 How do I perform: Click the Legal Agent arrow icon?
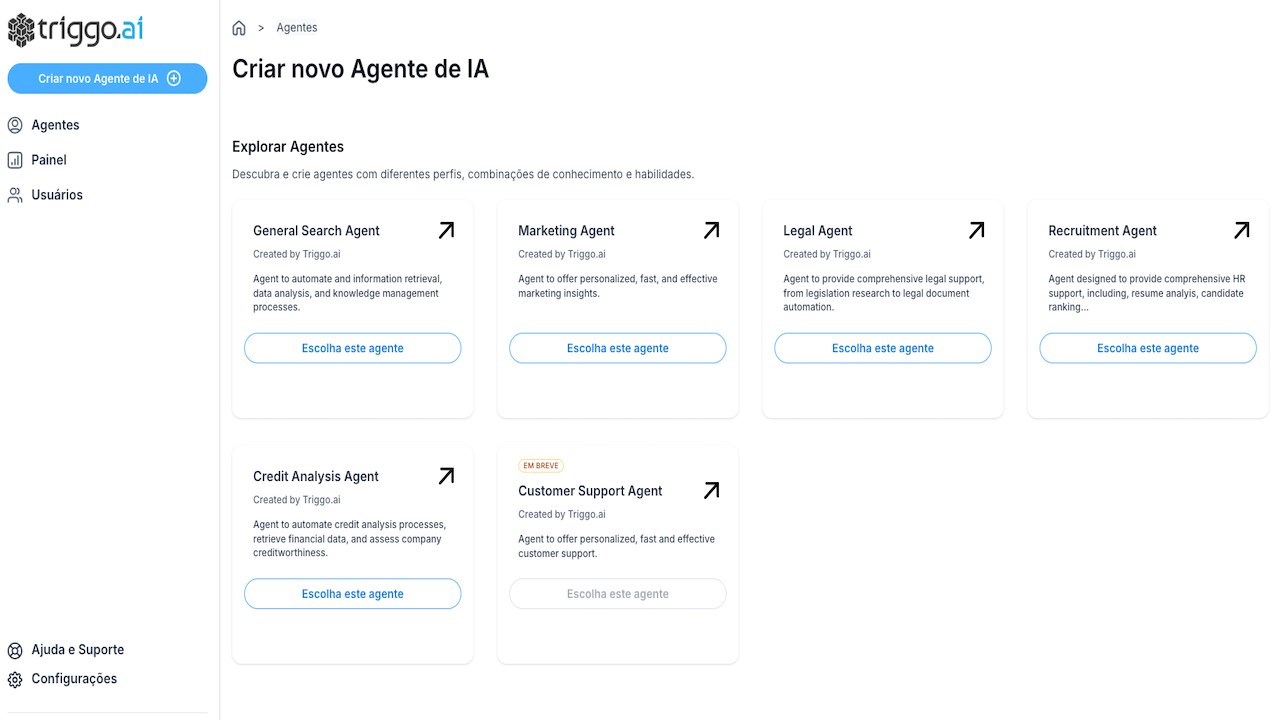point(976,230)
